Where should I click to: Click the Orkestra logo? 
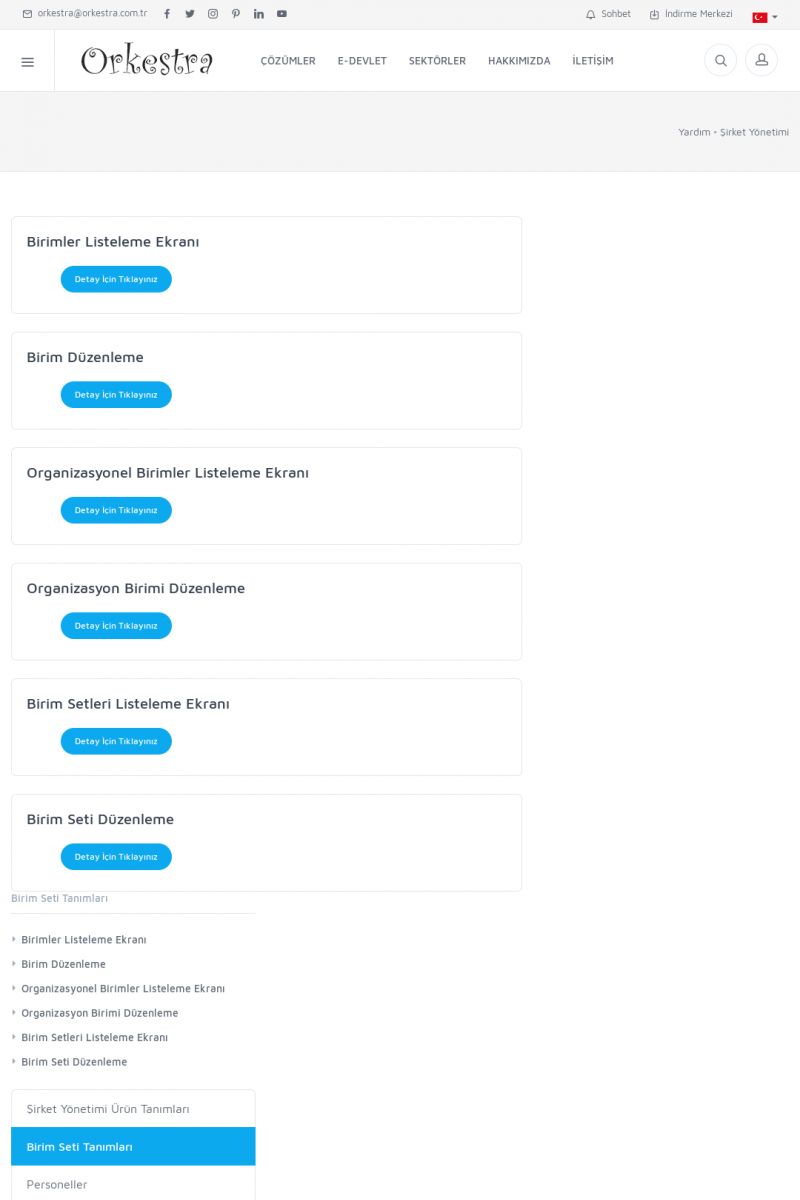pyautogui.click(x=147, y=61)
